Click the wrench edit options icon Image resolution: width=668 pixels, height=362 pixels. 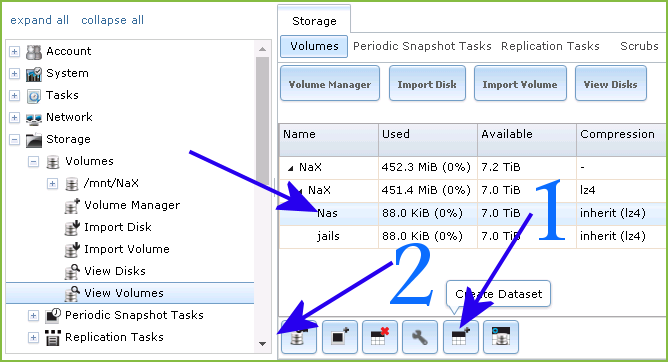click(x=420, y=337)
